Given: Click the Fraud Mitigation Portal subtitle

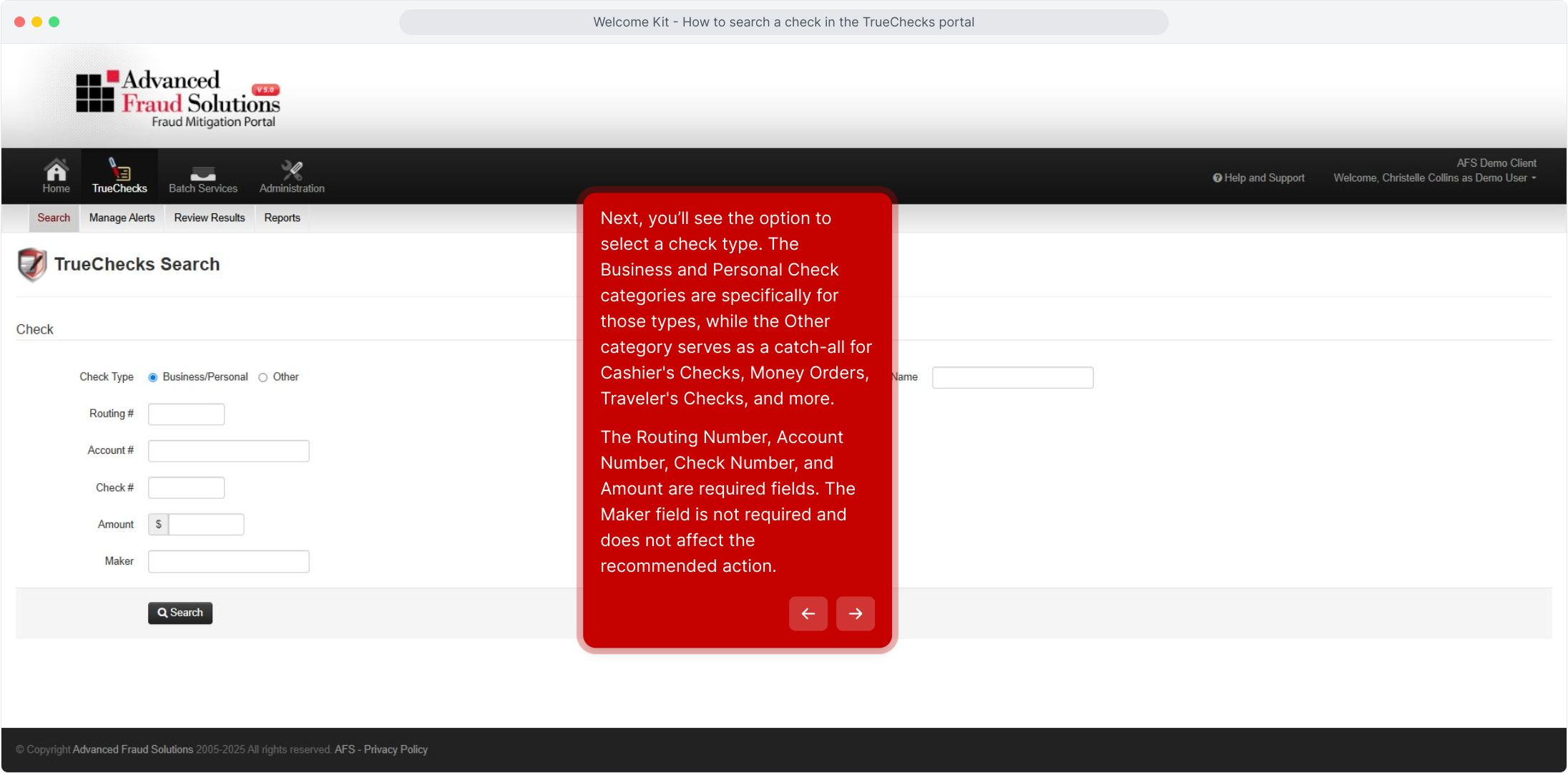Looking at the screenshot, I should (214, 122).
